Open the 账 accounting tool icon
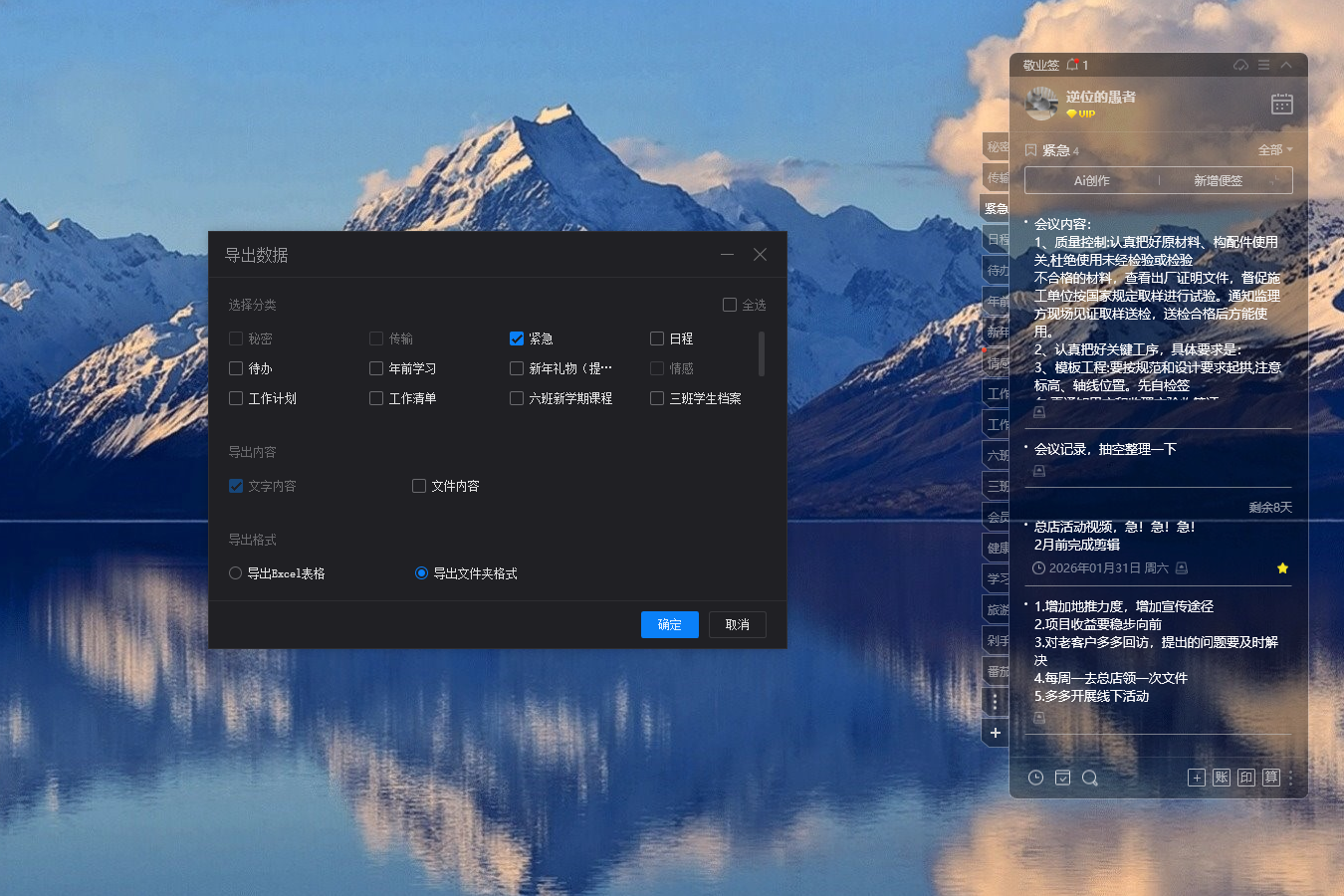The width and height of the screenshot is (1344, 896). coord(1222,778)
